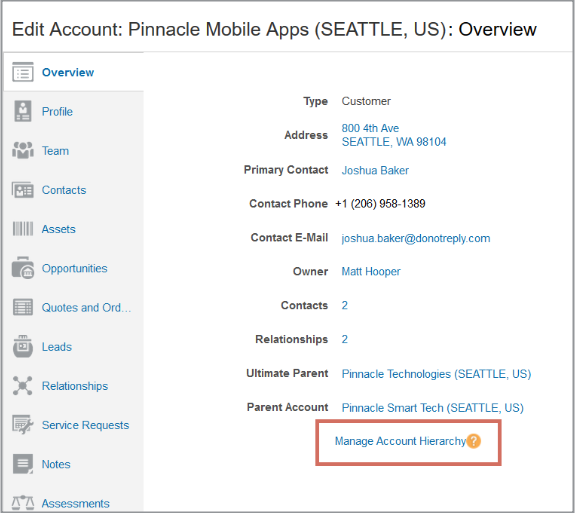Click the Contacts count 2 link
This screenshot has width=575, height=513.
click(x=345, y=305)
